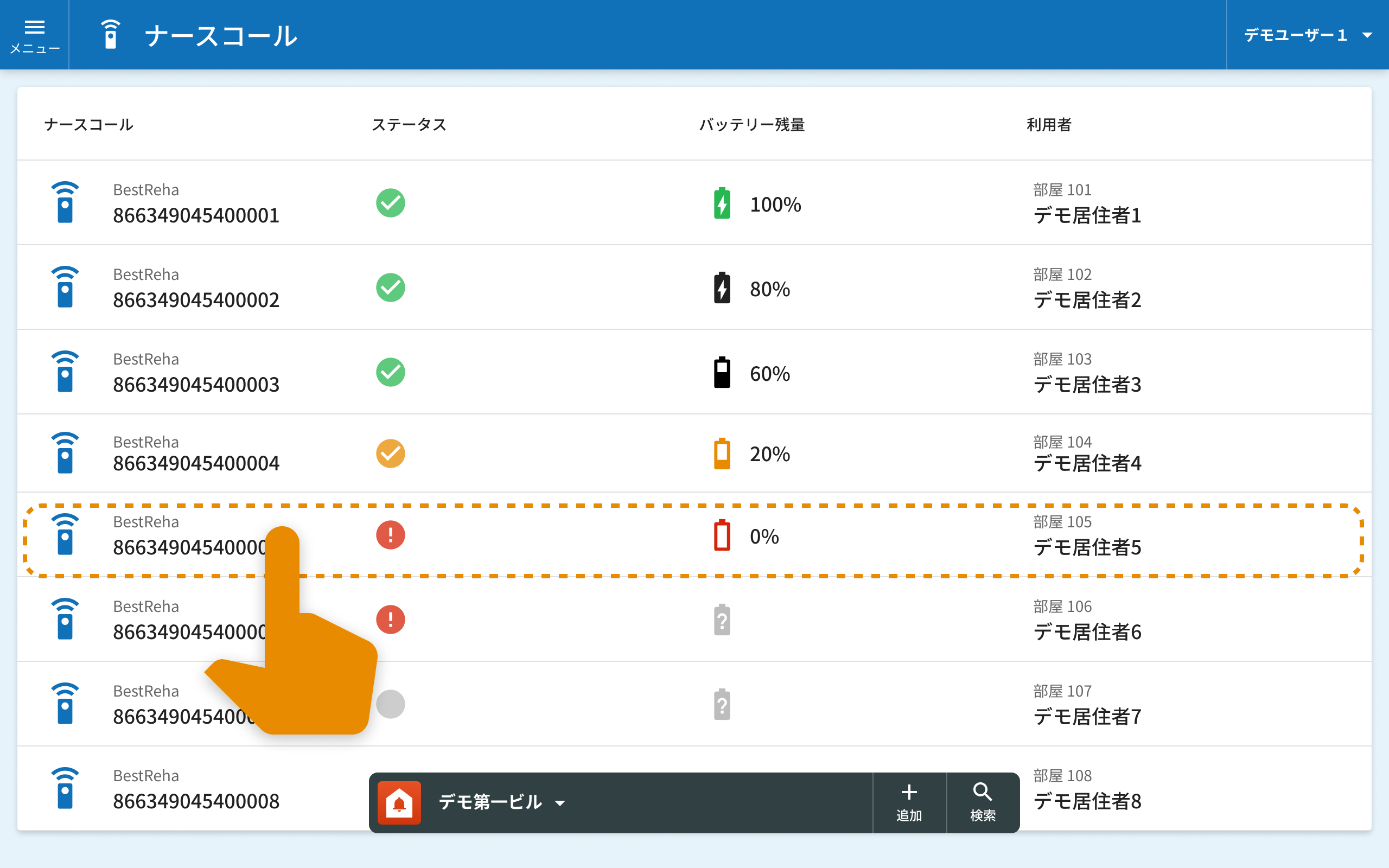Click the 追加 plus button
This screenshot has height=868, width=1389.
[909, 802]
